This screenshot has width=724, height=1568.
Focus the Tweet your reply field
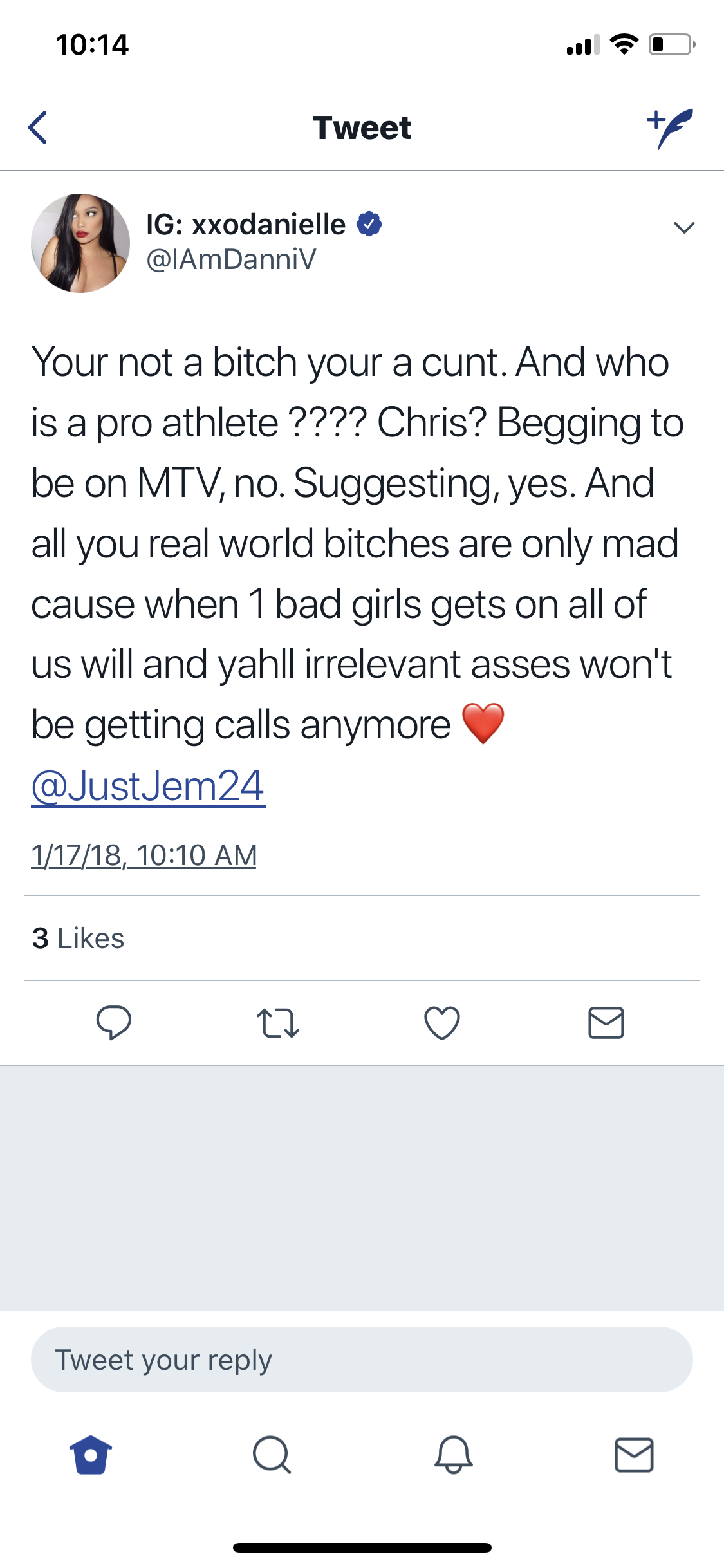click(362, 1359)
